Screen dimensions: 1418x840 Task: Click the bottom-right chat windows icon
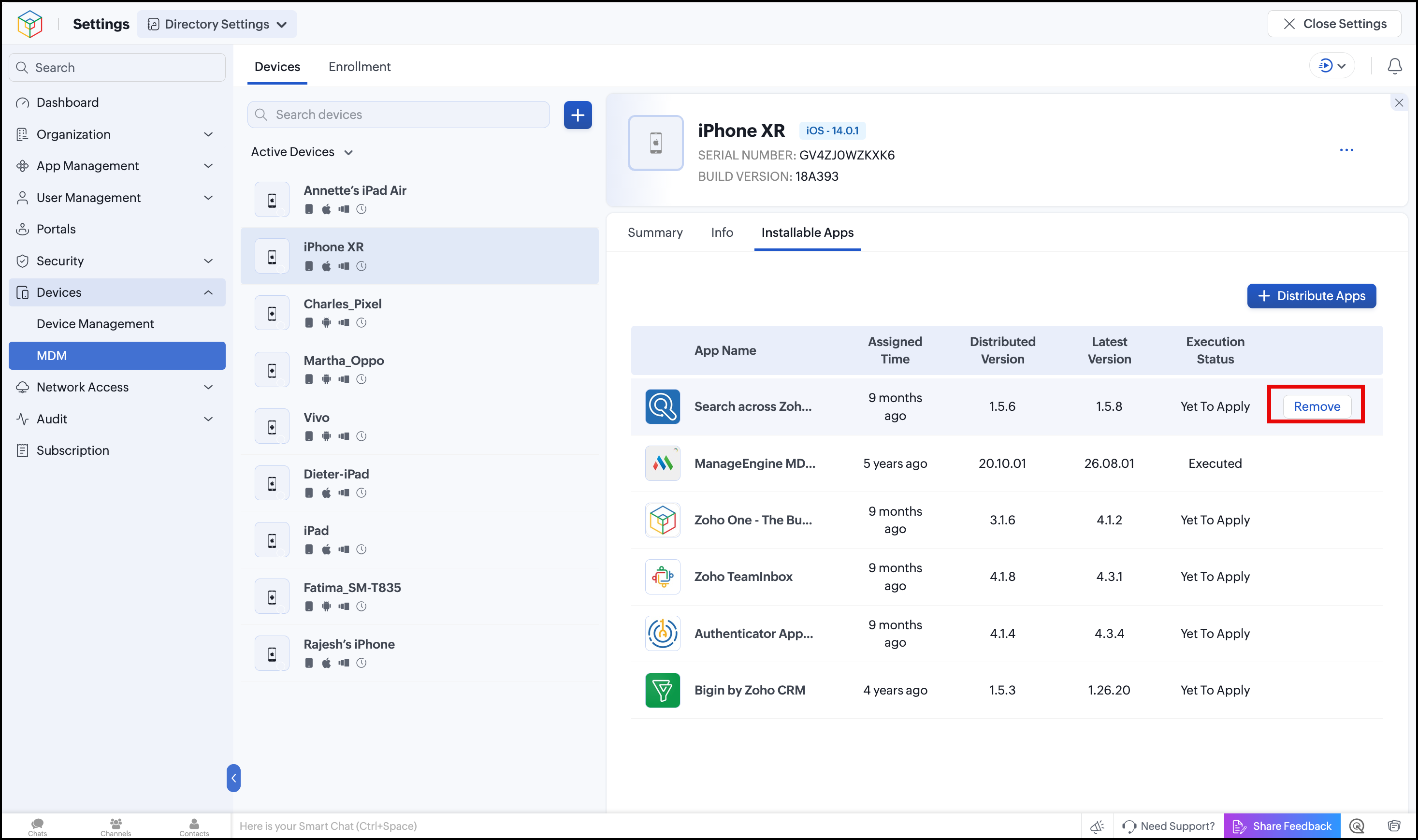(1394, 826)
